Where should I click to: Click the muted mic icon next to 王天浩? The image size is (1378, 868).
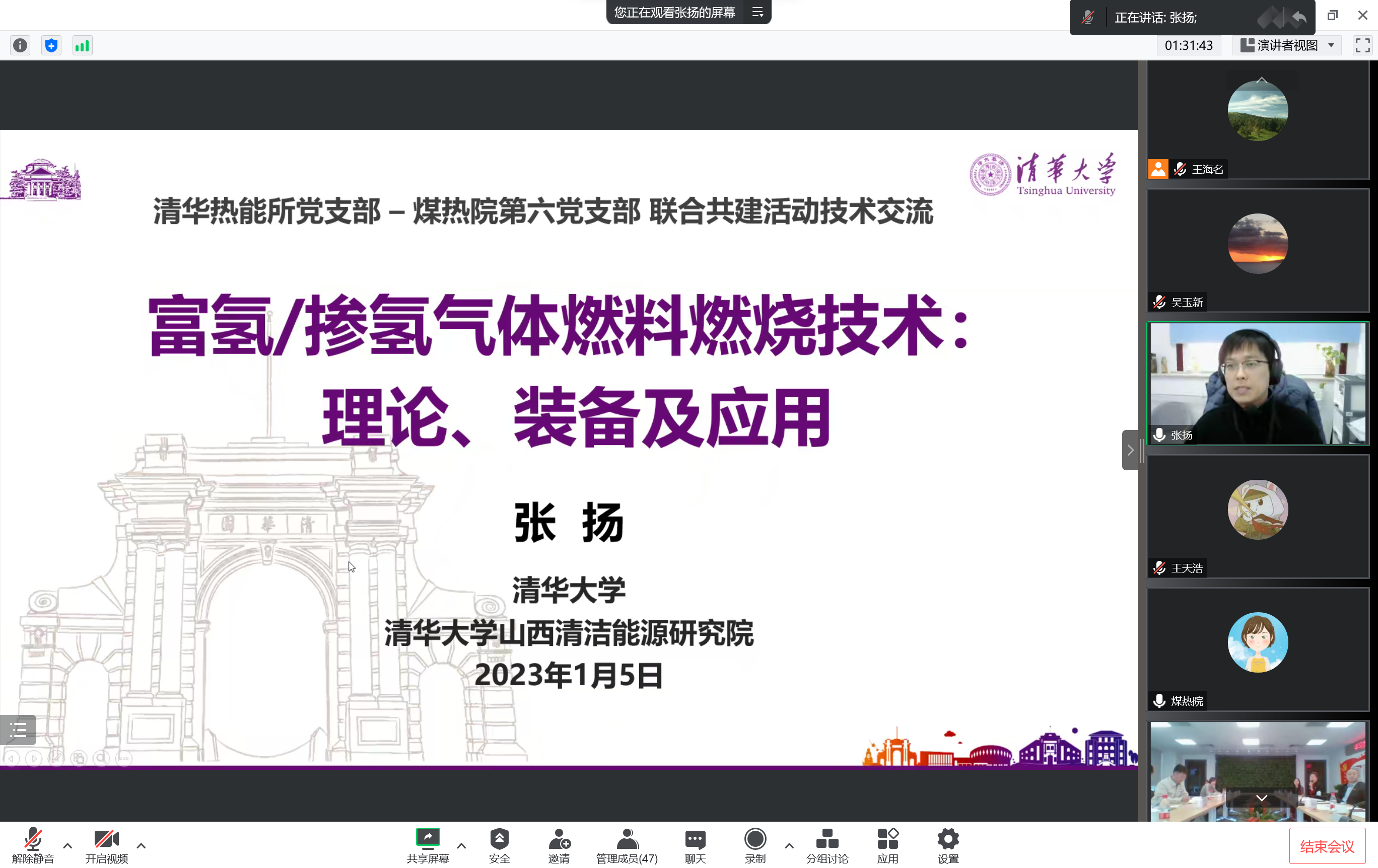[x=1159, y=567]
